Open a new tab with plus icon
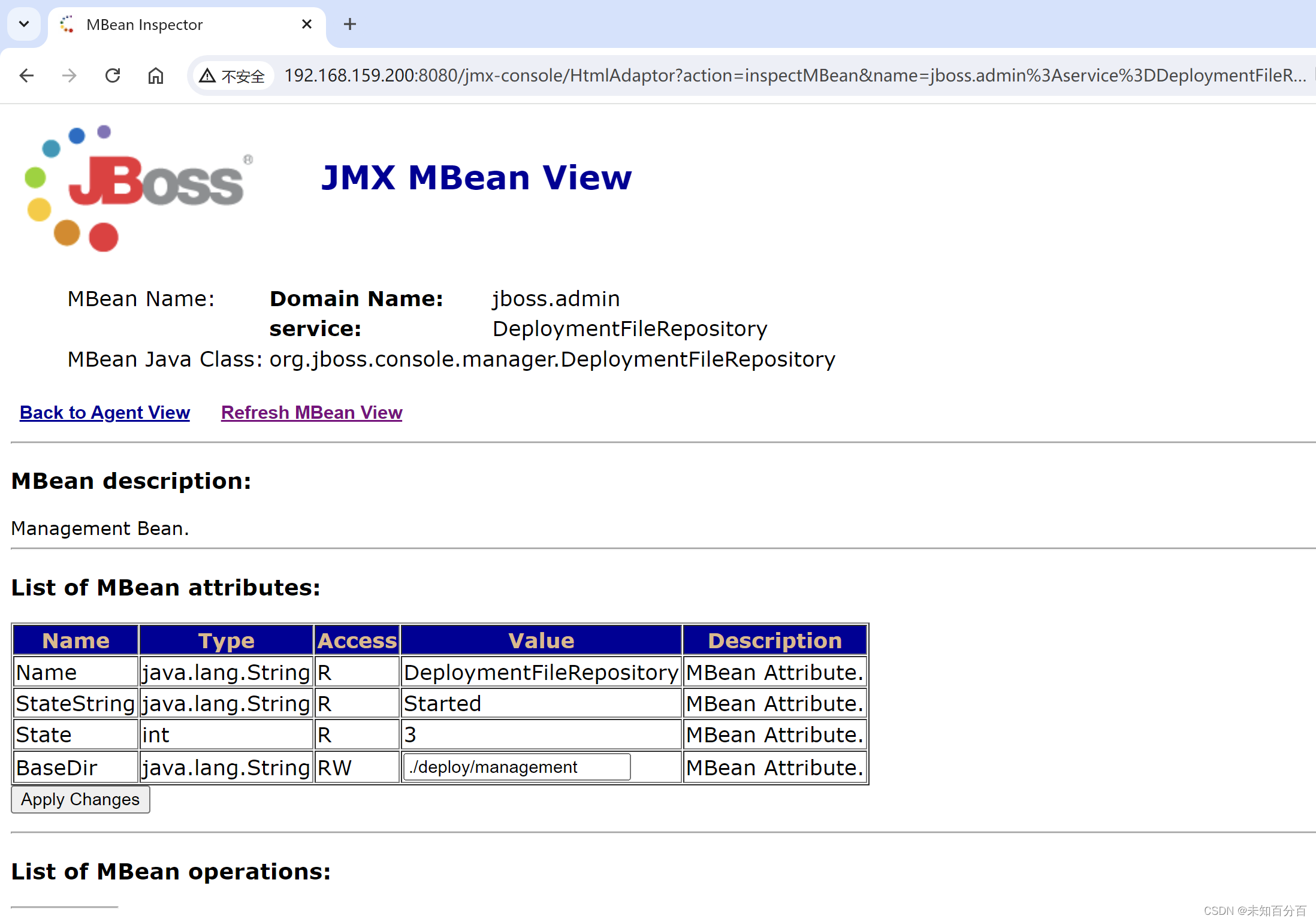The image size is (1316, 922). point(350,24)
